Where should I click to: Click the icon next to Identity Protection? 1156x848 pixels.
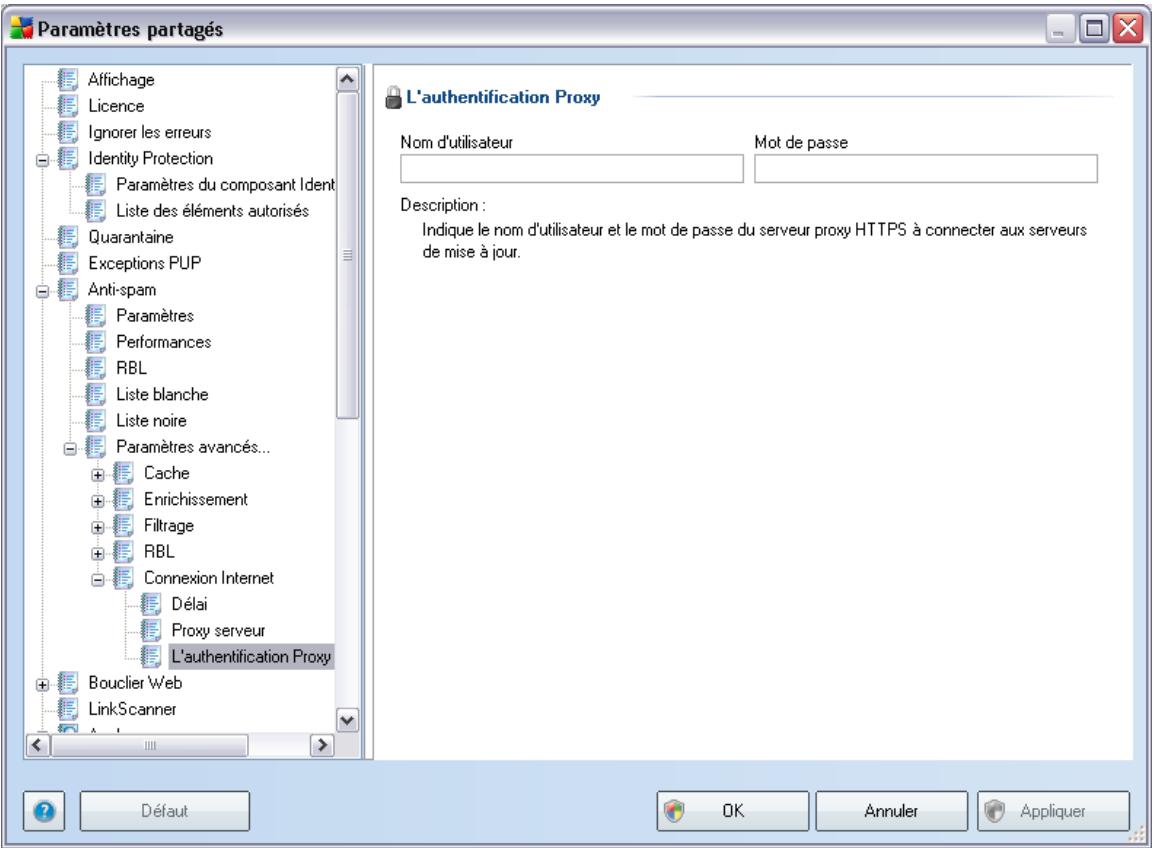tap(67, 159)
